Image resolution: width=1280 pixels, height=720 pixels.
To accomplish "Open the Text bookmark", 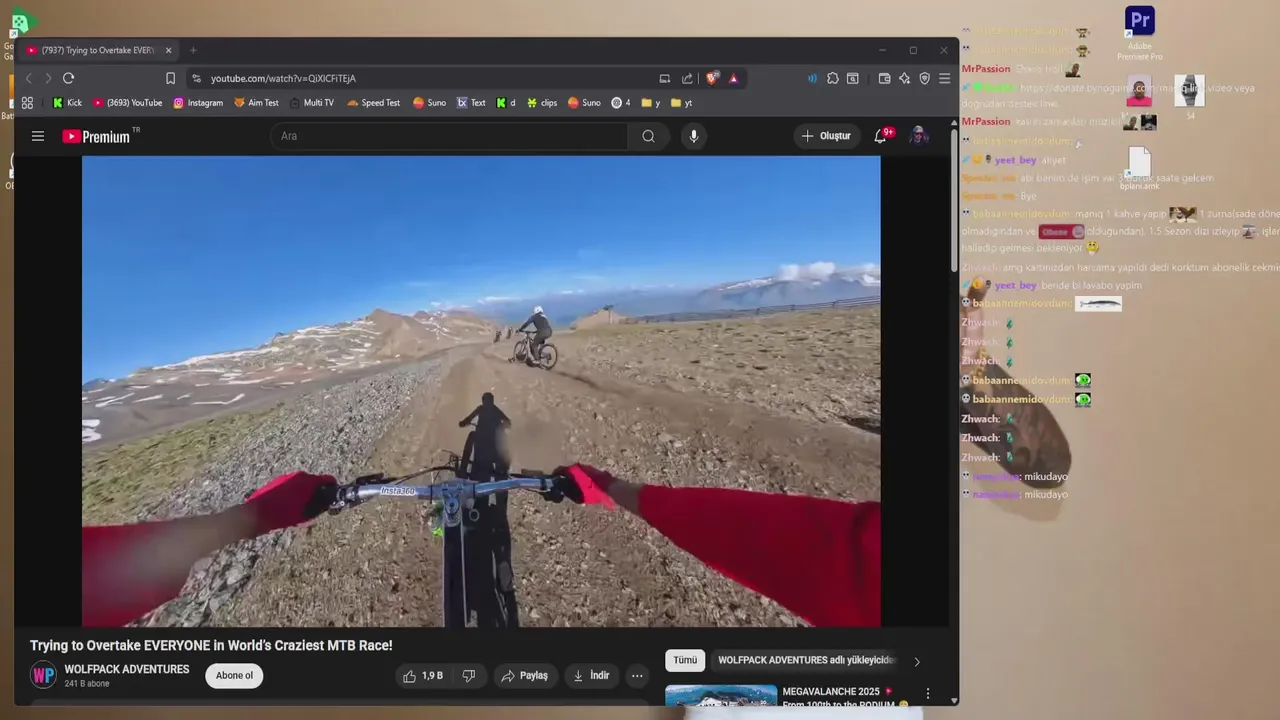I will (x=471, y=102).
